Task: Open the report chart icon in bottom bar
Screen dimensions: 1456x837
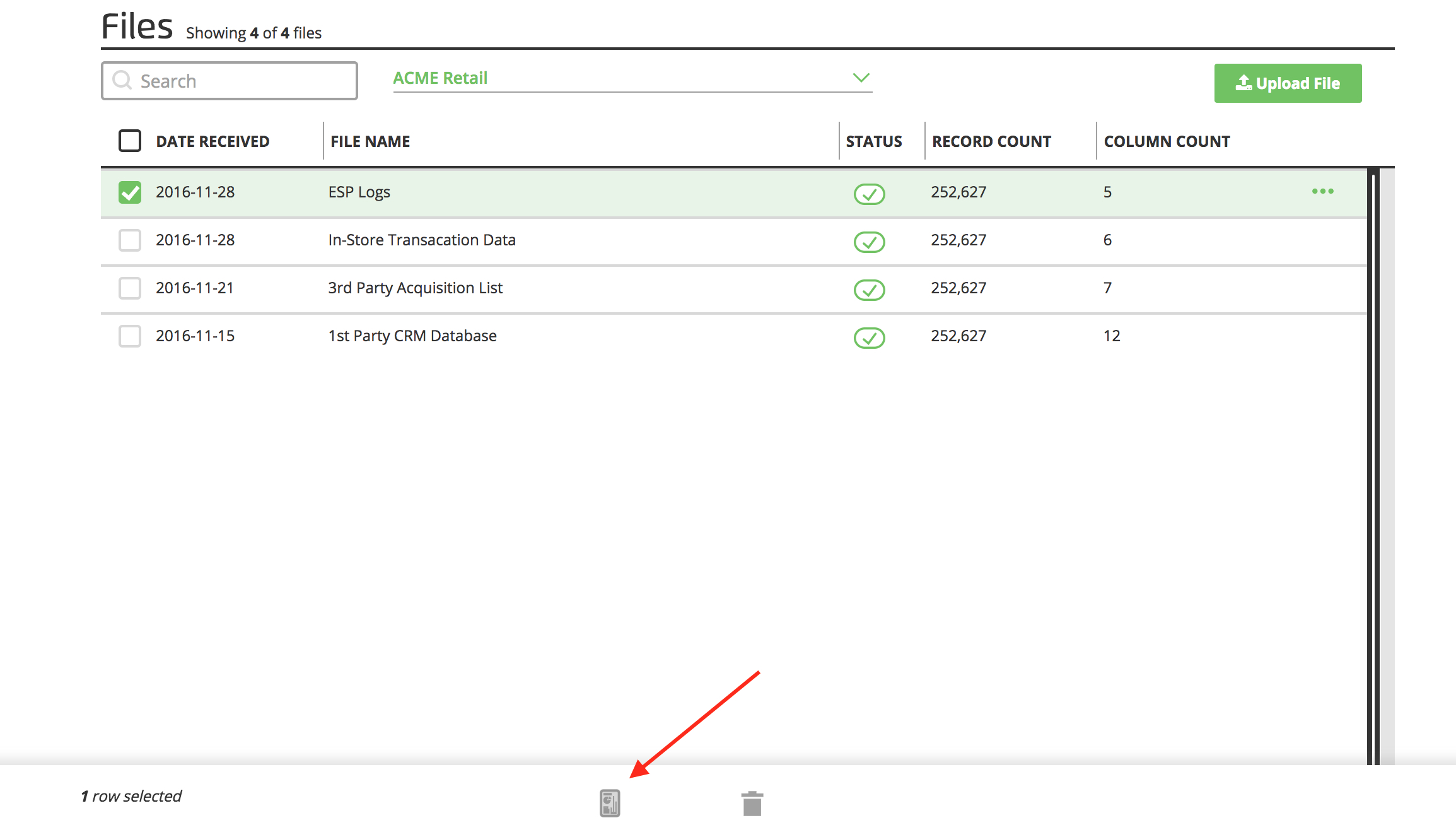Action: tap(610, 803)
